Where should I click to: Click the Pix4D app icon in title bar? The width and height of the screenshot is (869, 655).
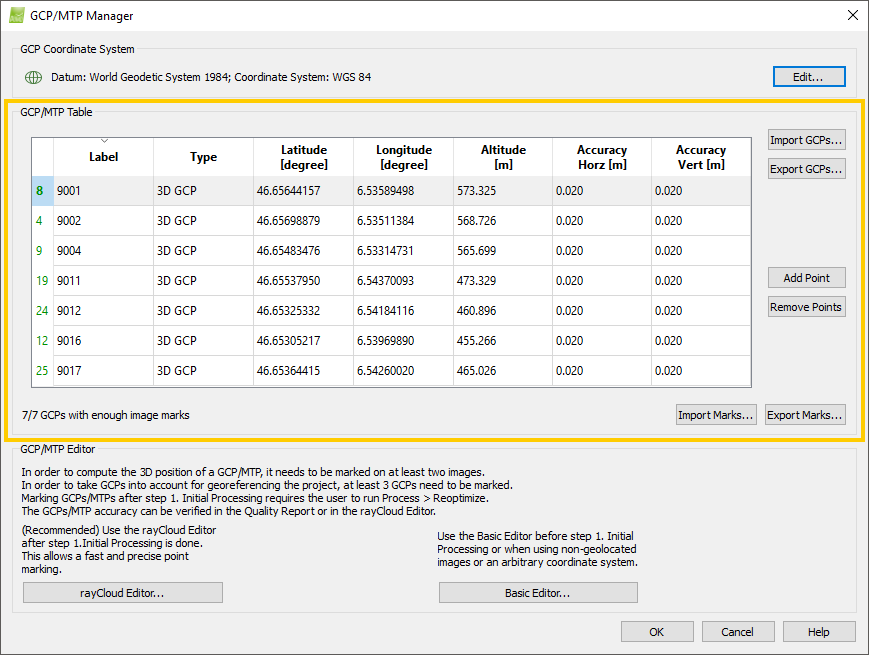(x=17, y=16)
